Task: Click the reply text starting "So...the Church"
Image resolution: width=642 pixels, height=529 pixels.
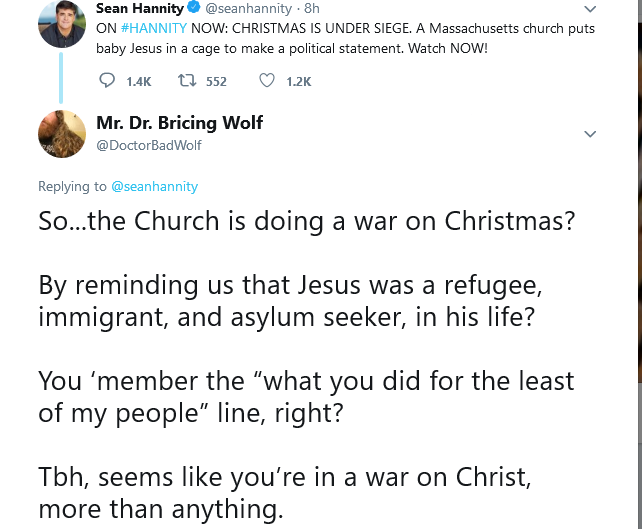Action: click(306, 221)
